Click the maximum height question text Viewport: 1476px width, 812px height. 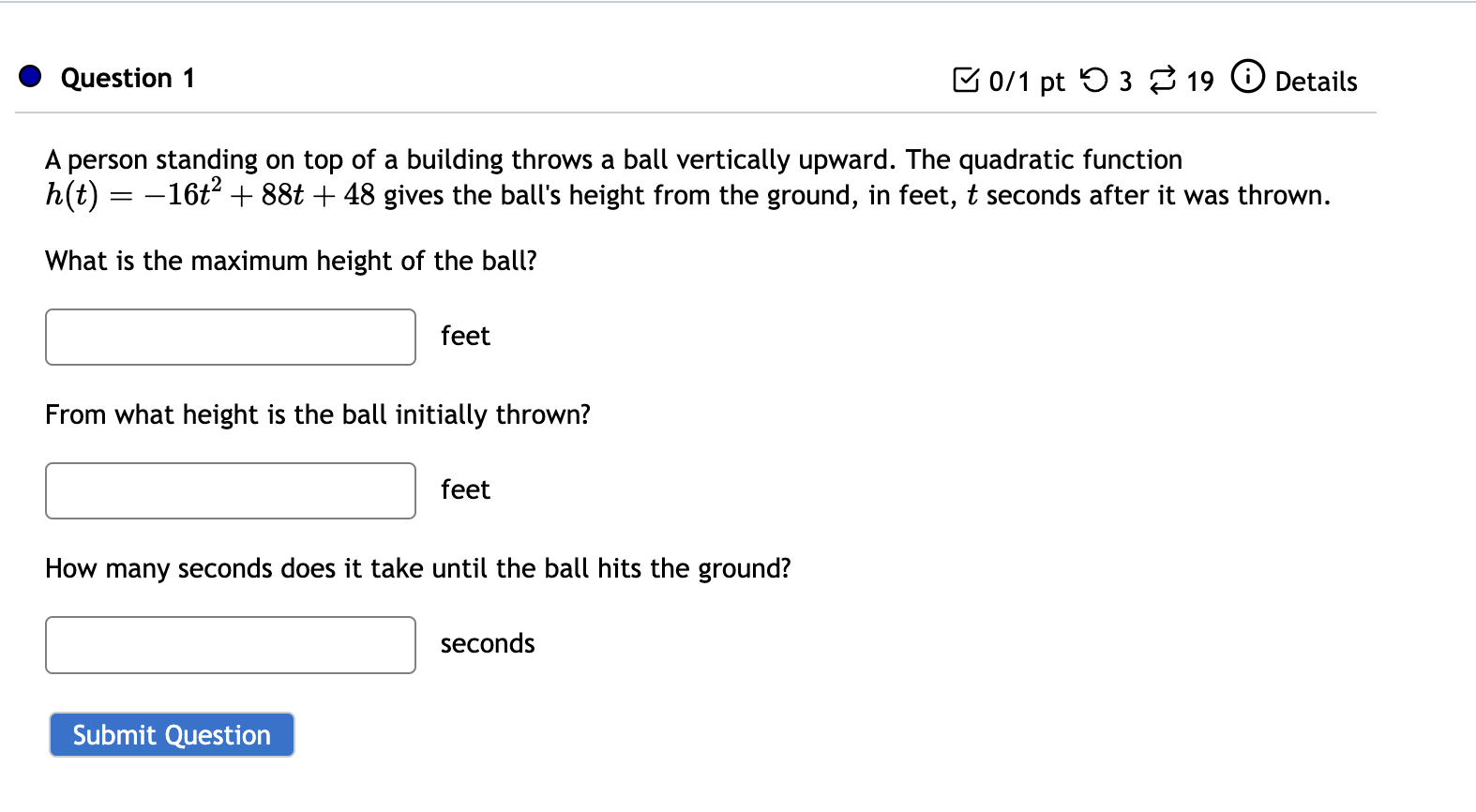coord(291,261)
